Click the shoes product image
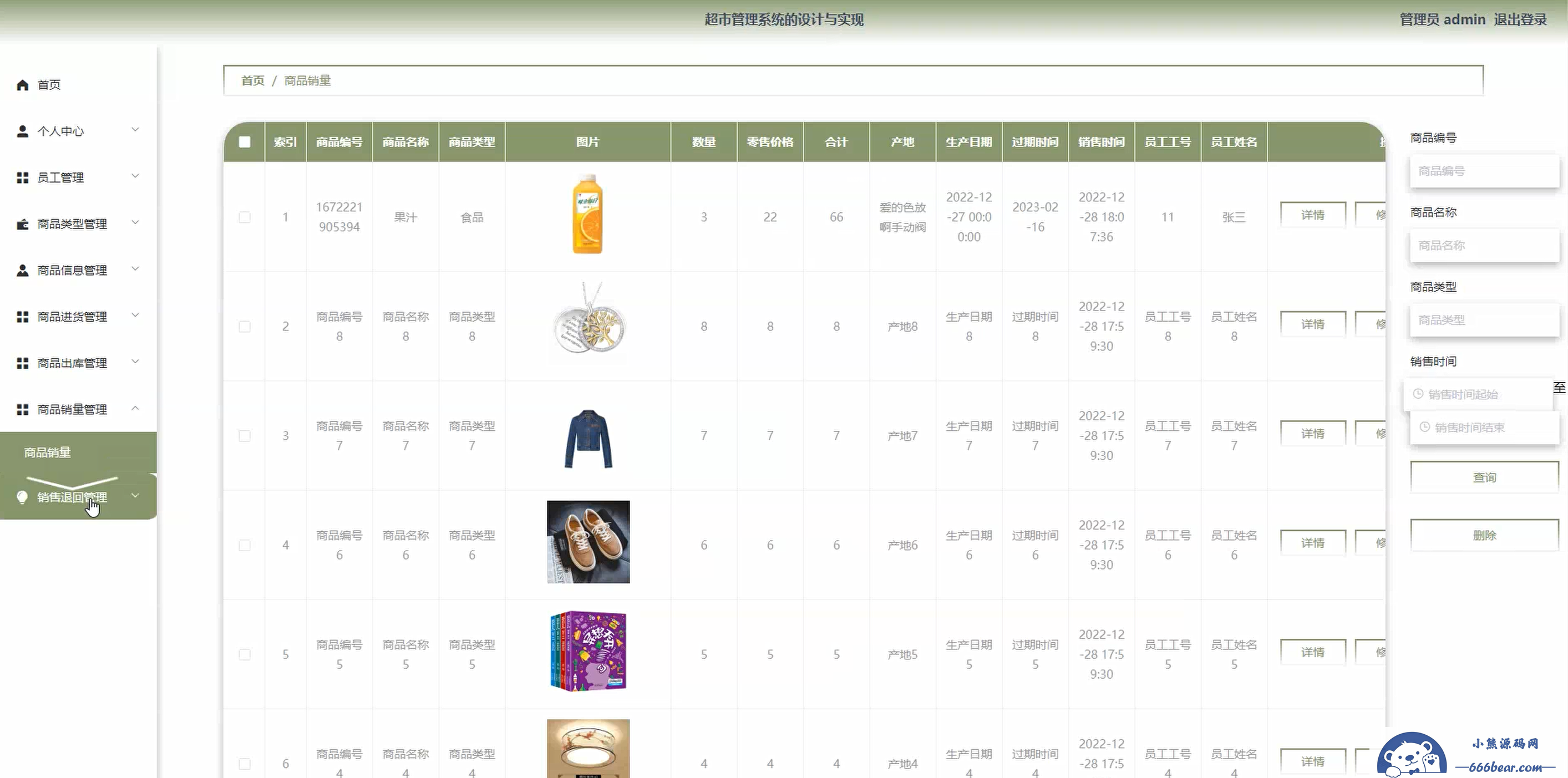Screen dimensions: 1568x778 pyautogui.click(x=588, y=542)
